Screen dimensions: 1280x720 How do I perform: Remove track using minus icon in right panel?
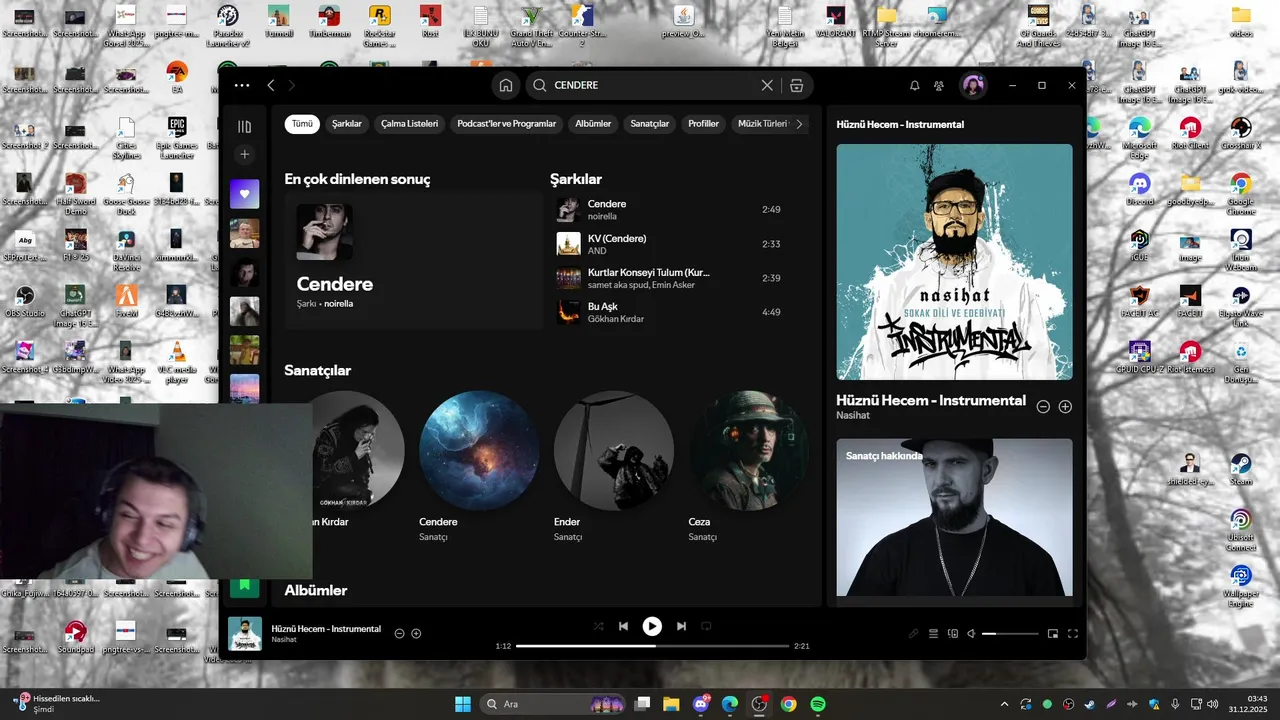point(1043,407)
